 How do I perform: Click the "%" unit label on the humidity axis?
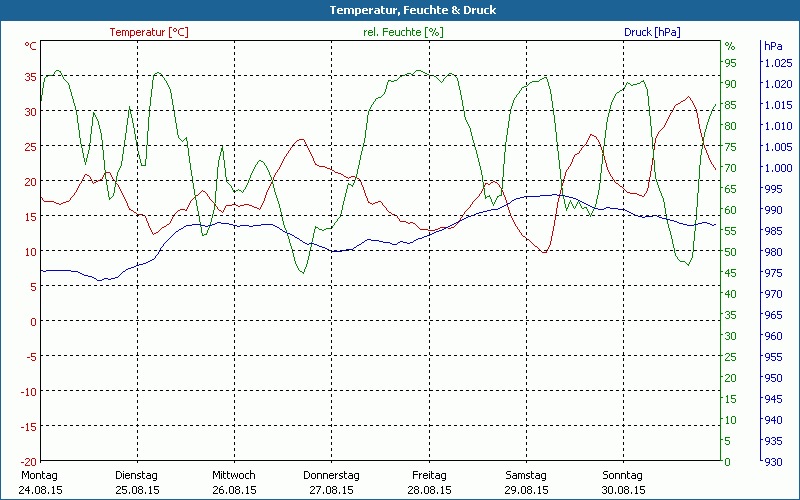[x=730, y=46]
